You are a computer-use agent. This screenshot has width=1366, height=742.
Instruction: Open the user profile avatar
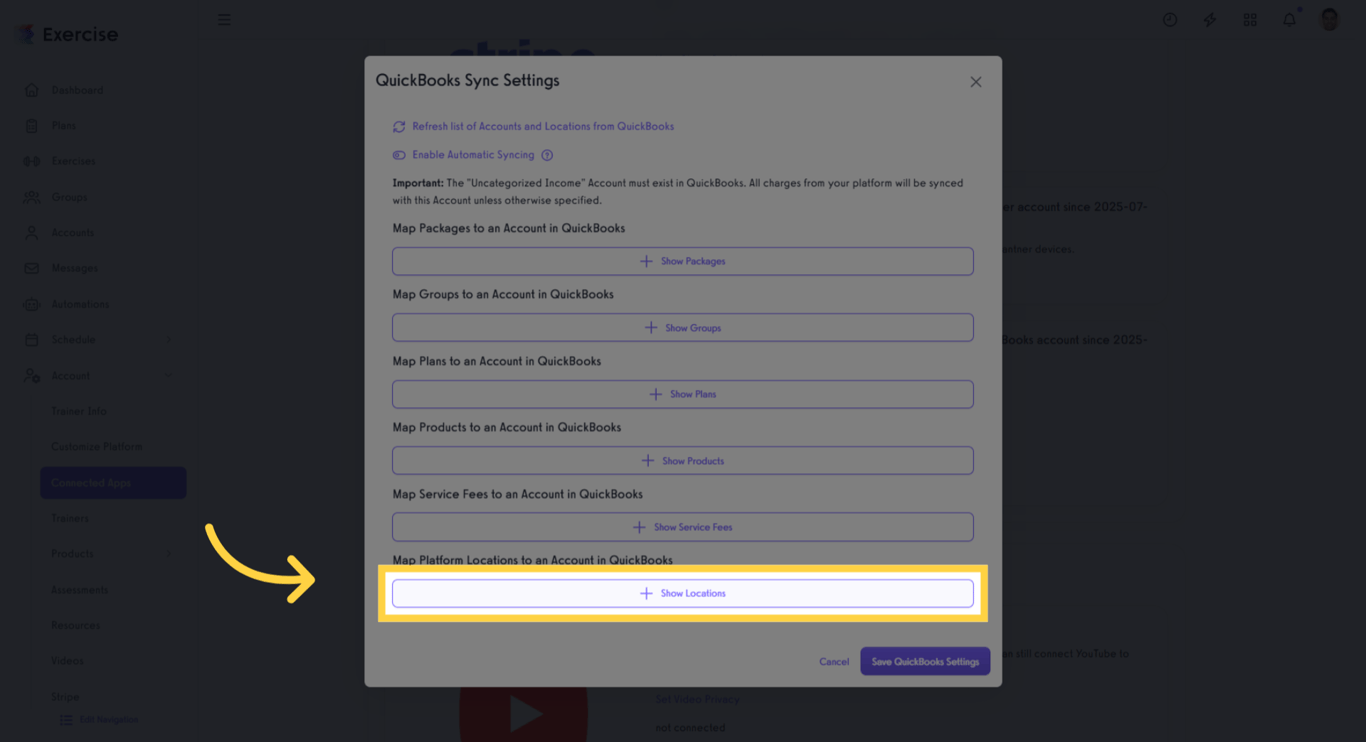(1329, 20)
